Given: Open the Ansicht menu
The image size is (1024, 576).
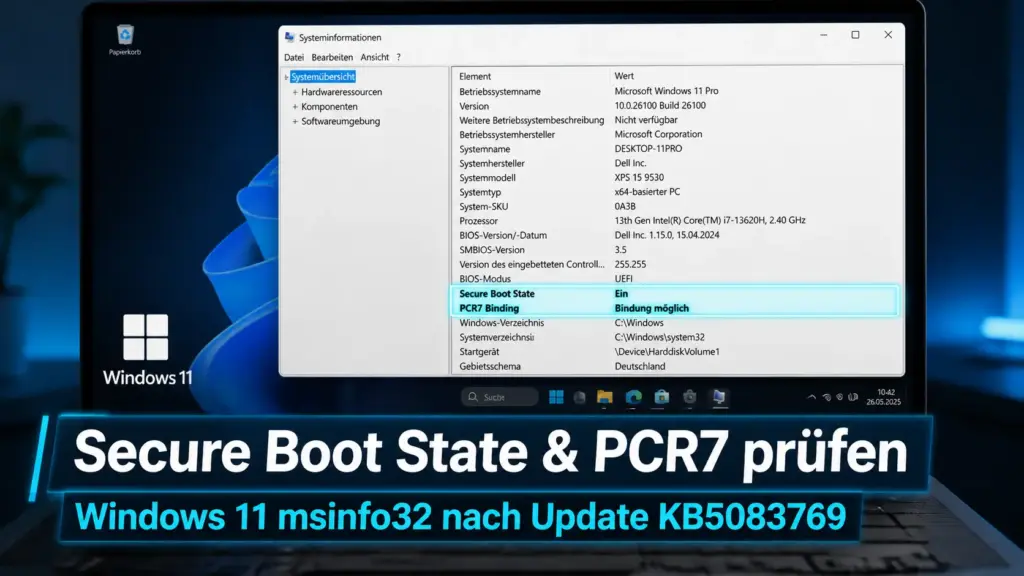Looking at the screenshot, I should pos(374,57).
